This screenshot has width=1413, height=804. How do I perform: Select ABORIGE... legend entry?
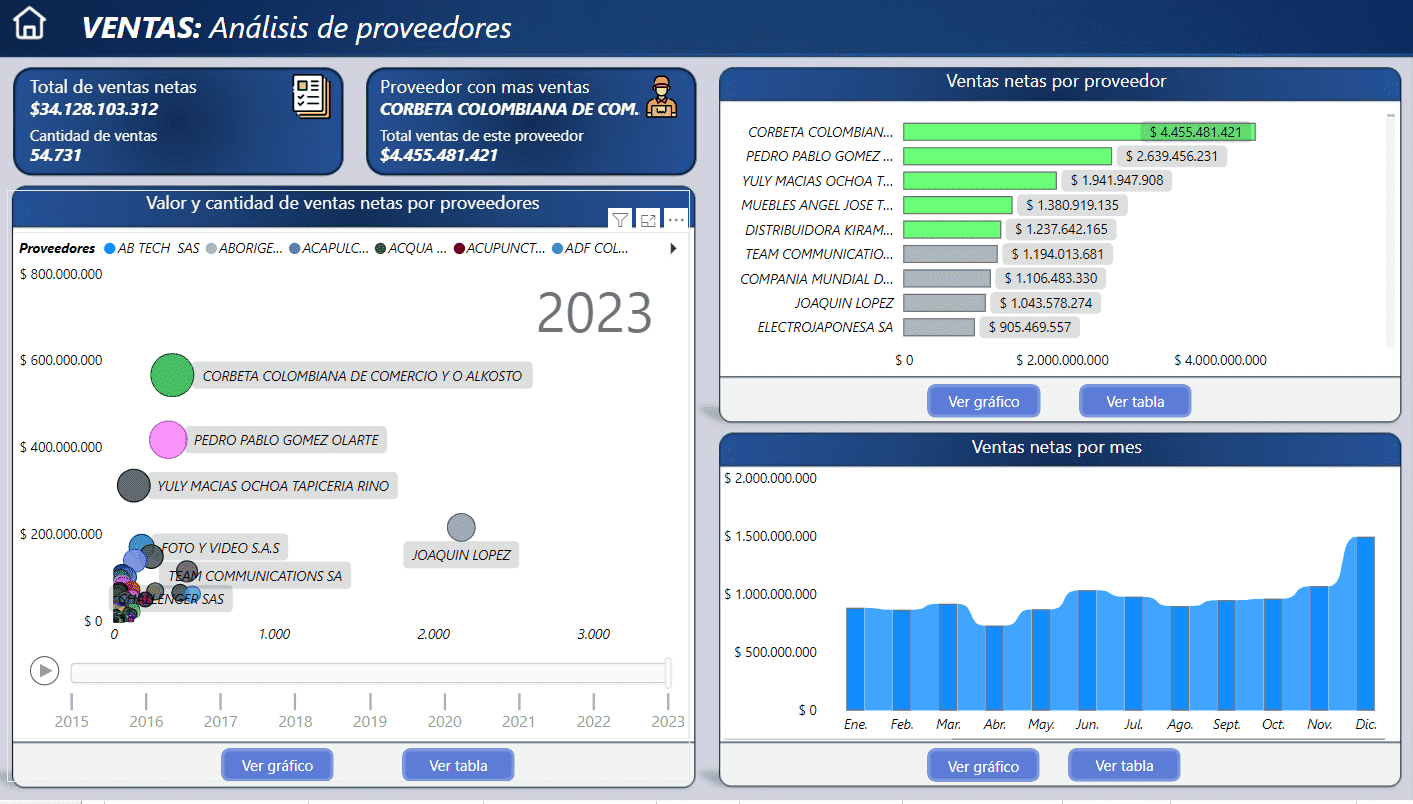click(244, 248)
